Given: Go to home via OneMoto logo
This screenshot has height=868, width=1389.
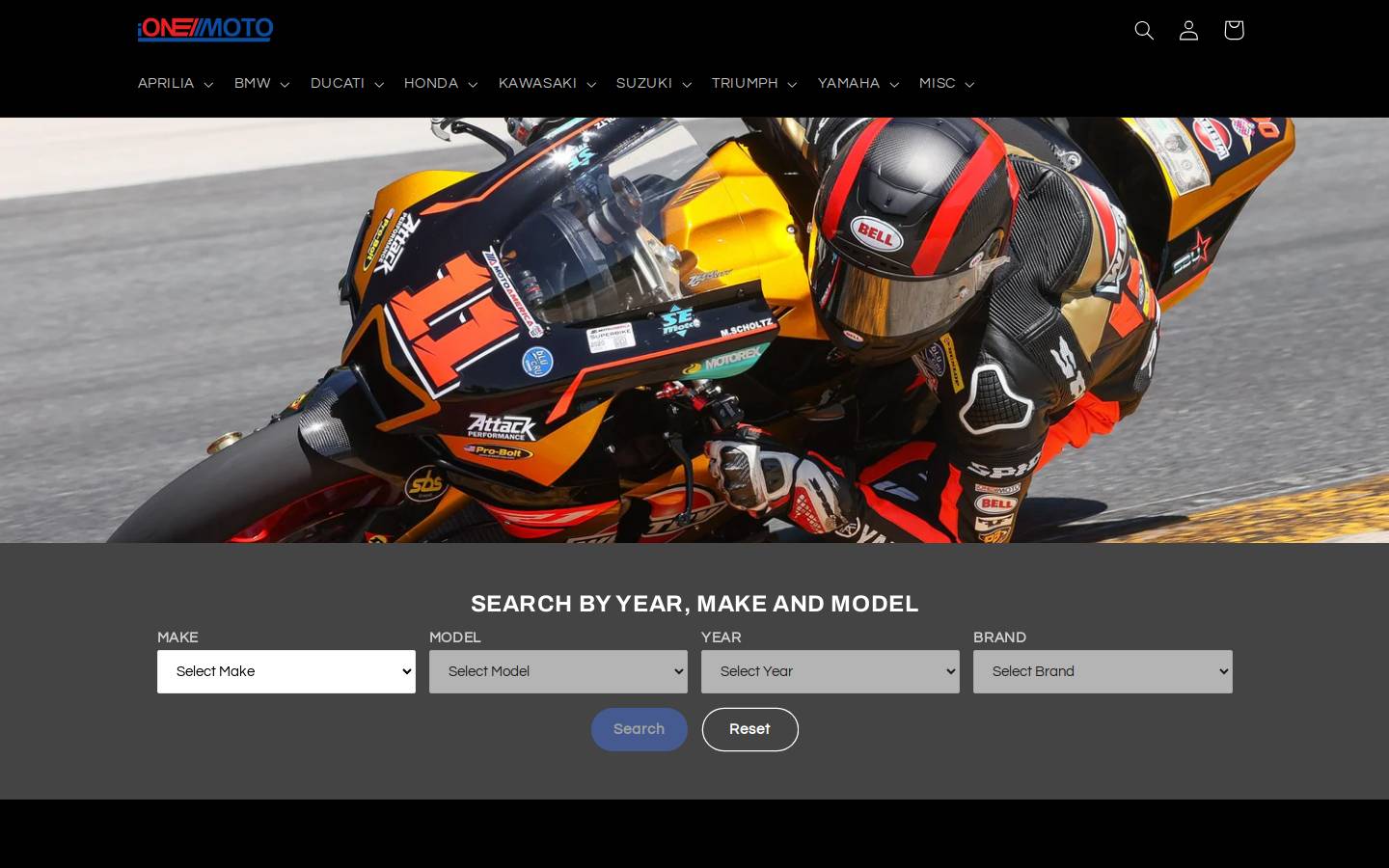Looking at the screenshot, I should point(205,29).
